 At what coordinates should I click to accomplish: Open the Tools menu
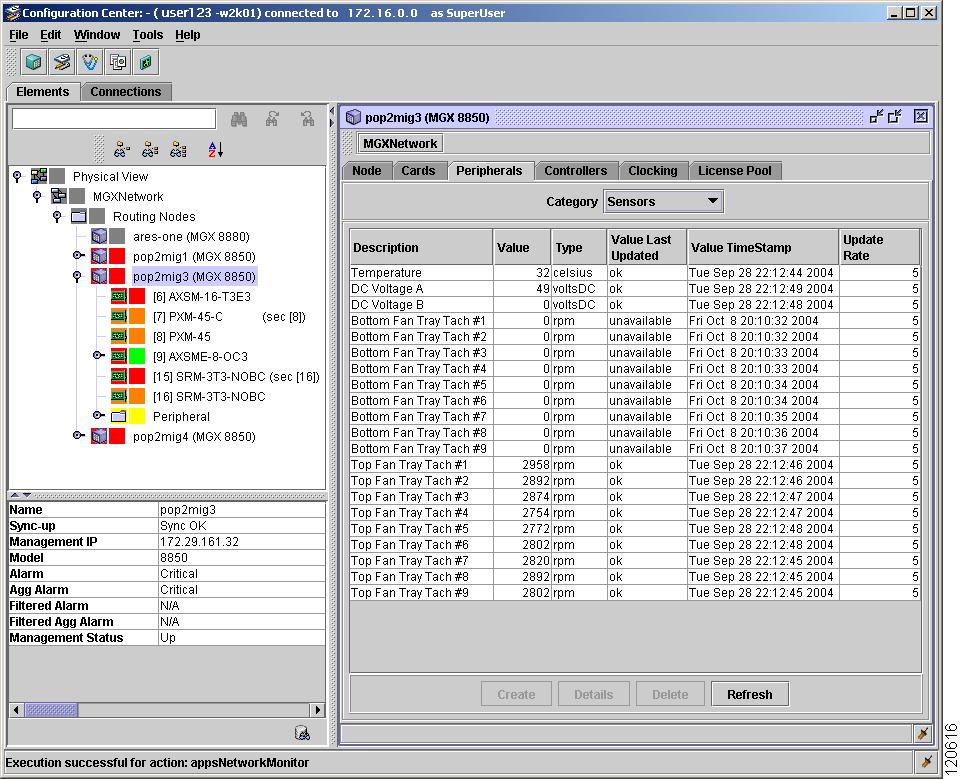point(148,35)
